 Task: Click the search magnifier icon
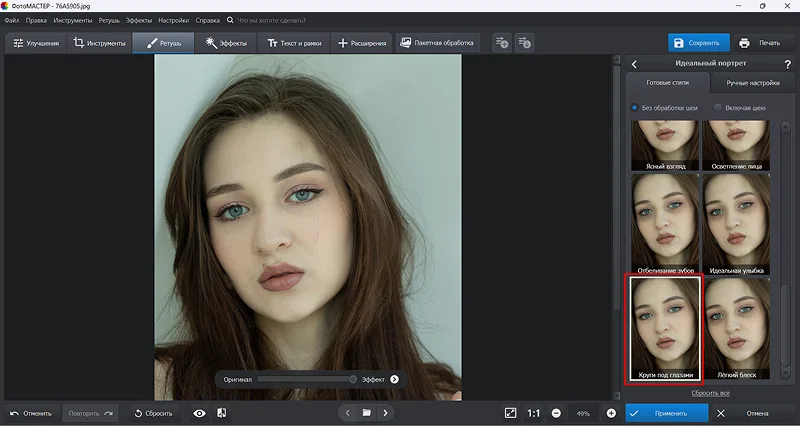(x=230, y=20)
